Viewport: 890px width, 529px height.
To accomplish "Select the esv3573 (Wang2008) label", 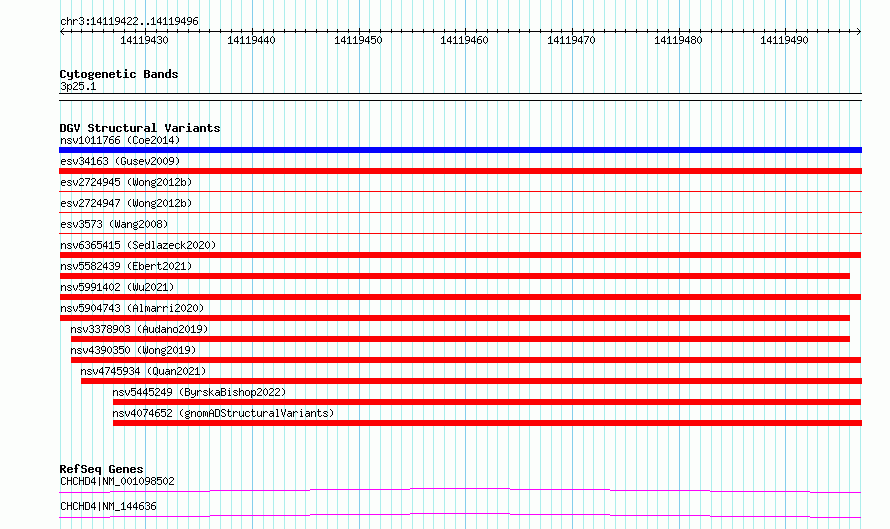I will [114, 224].
